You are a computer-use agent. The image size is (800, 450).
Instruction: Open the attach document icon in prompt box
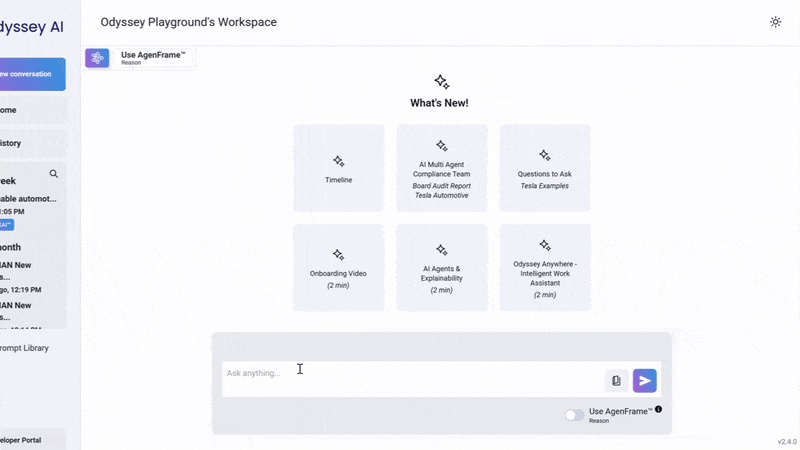[x=616, y=381]
